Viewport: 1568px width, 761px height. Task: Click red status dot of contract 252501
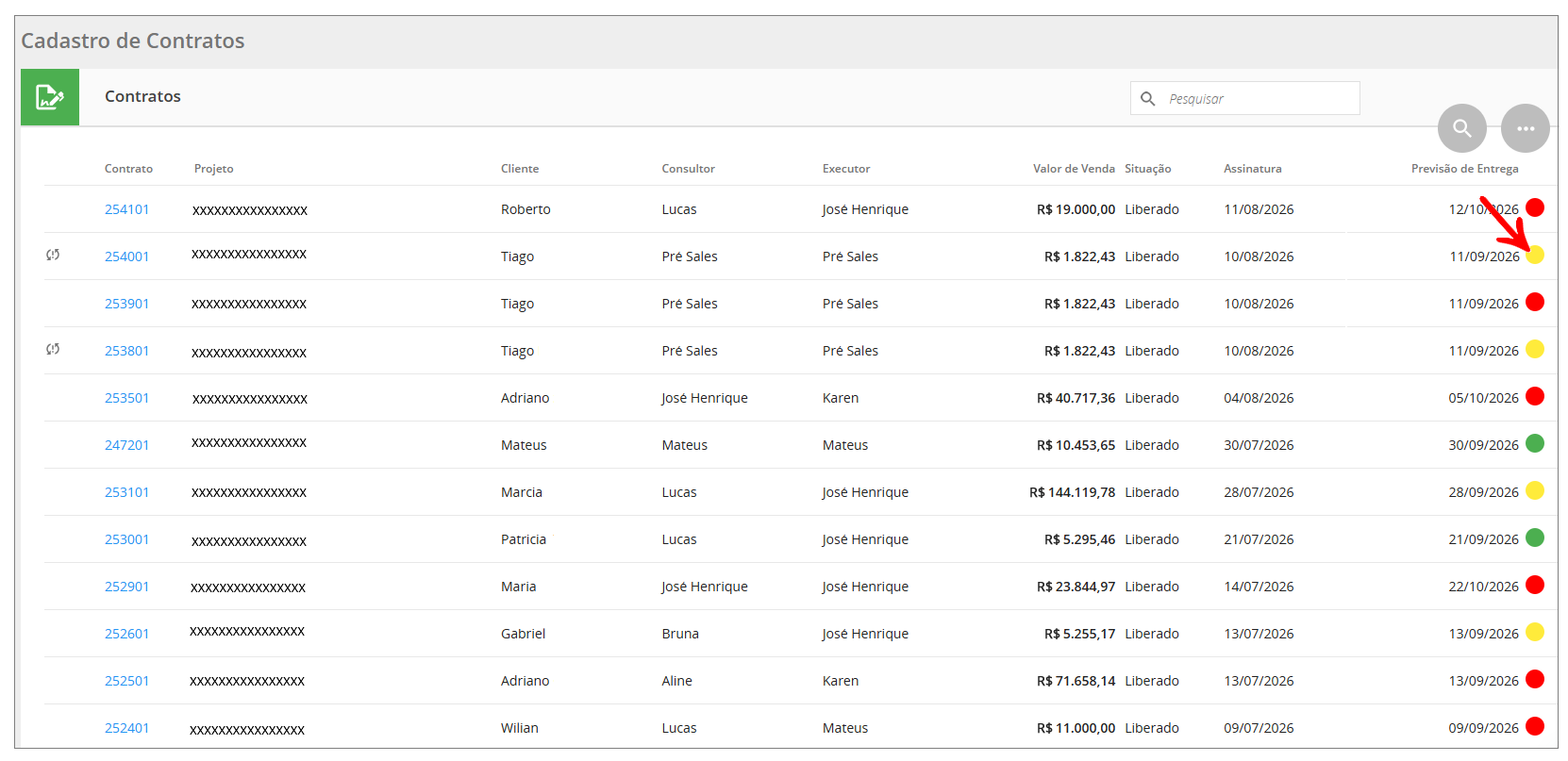(x=1535, y=679)
